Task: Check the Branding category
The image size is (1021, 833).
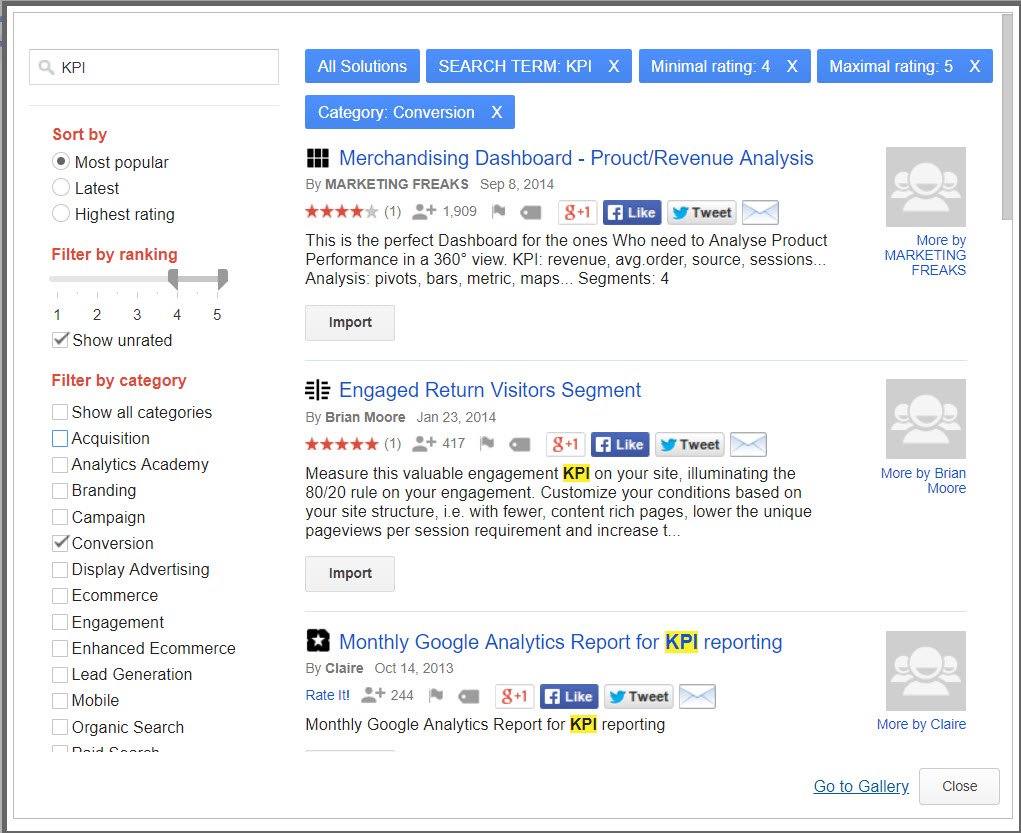Action: point(60,490)
